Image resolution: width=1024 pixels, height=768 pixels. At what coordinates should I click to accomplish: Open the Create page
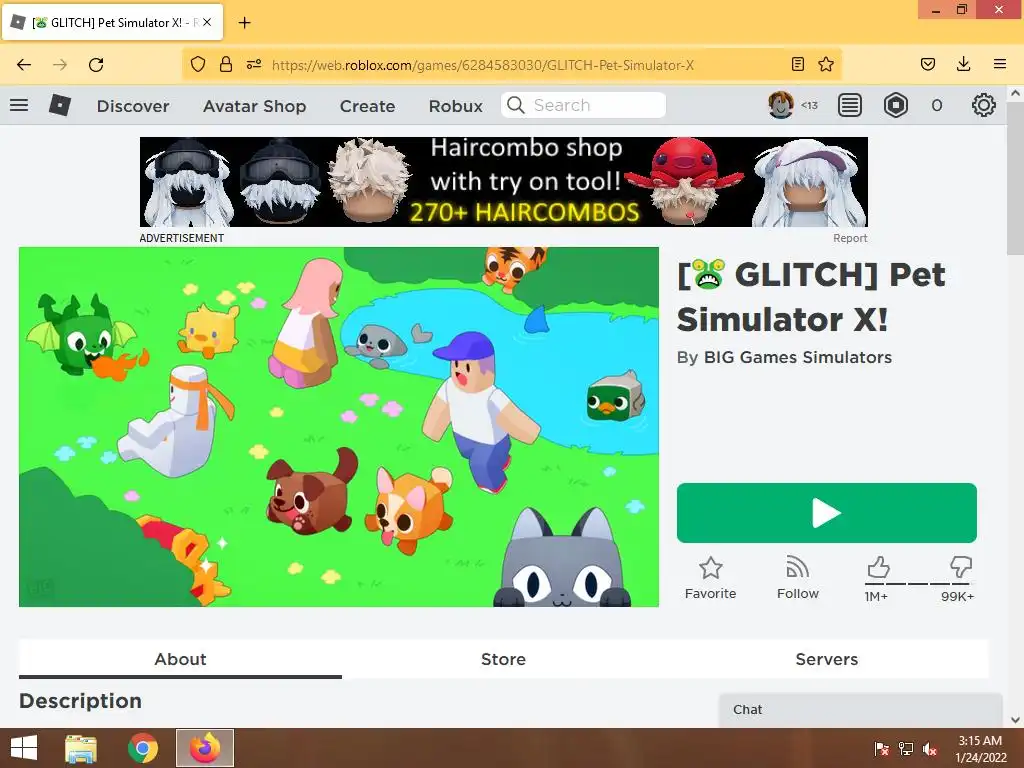pos(367,106)
